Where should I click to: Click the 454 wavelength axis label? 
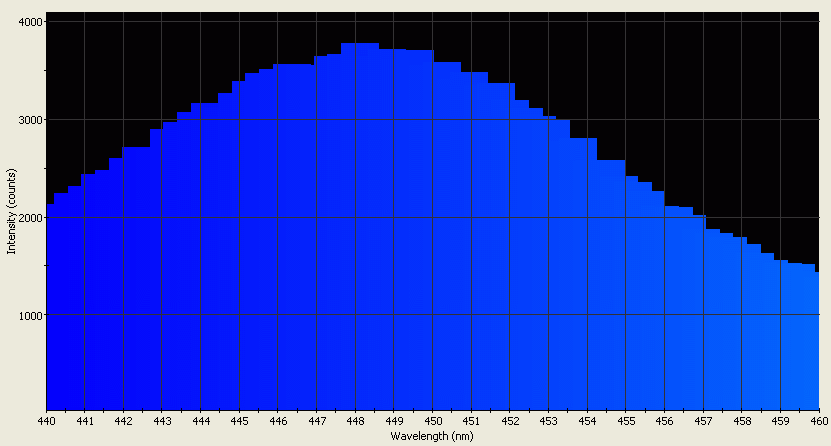pos(587,421)
